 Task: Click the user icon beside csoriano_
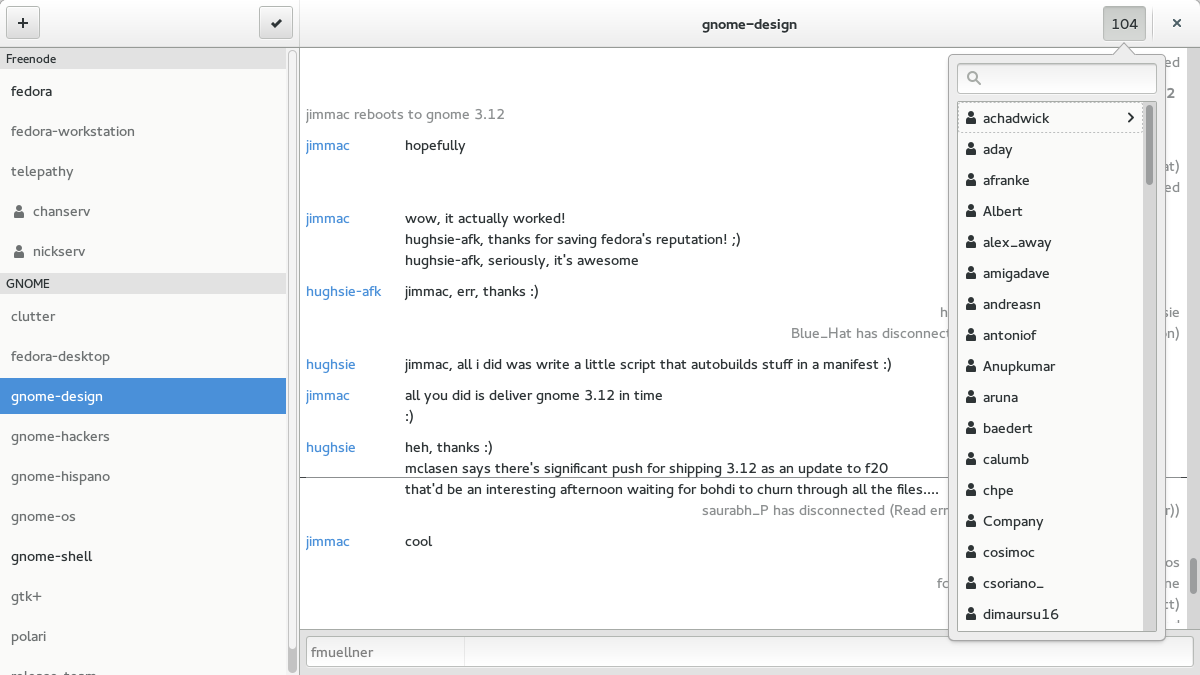coord(971,583)
